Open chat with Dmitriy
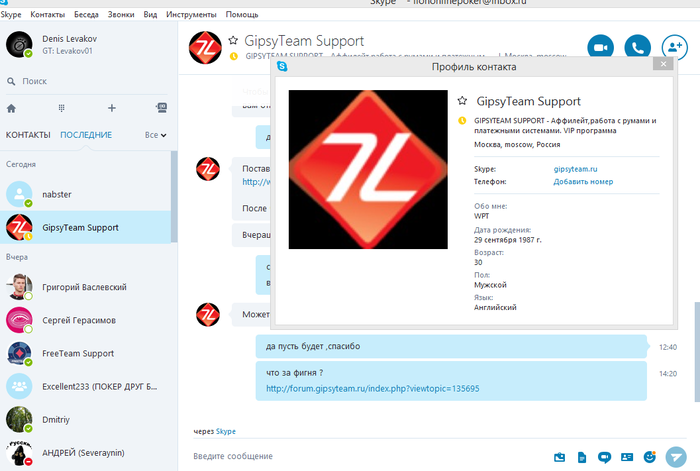This screenshot has width=700, height=471. click(85, 419)
